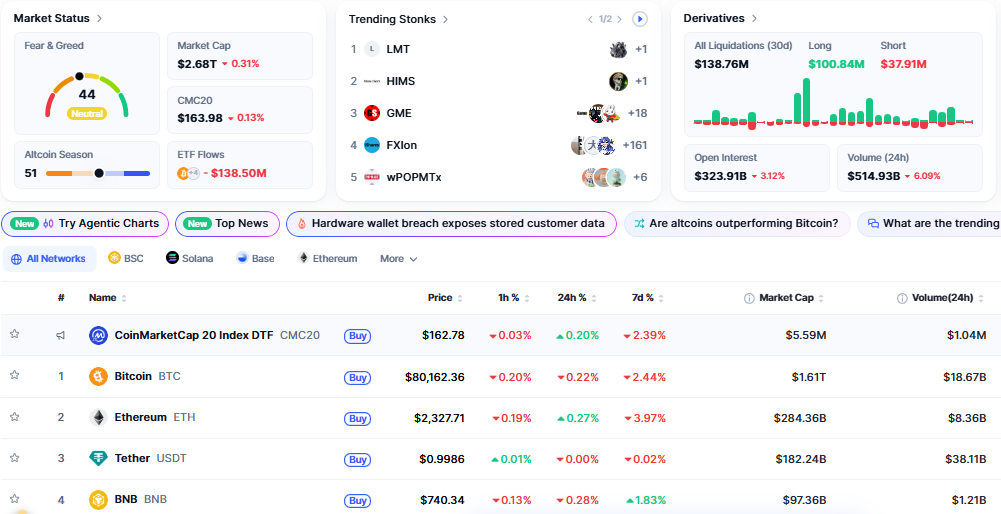Open Derivatives section chevron
This screenshot has height=514, width=1001.
(754, 19)
